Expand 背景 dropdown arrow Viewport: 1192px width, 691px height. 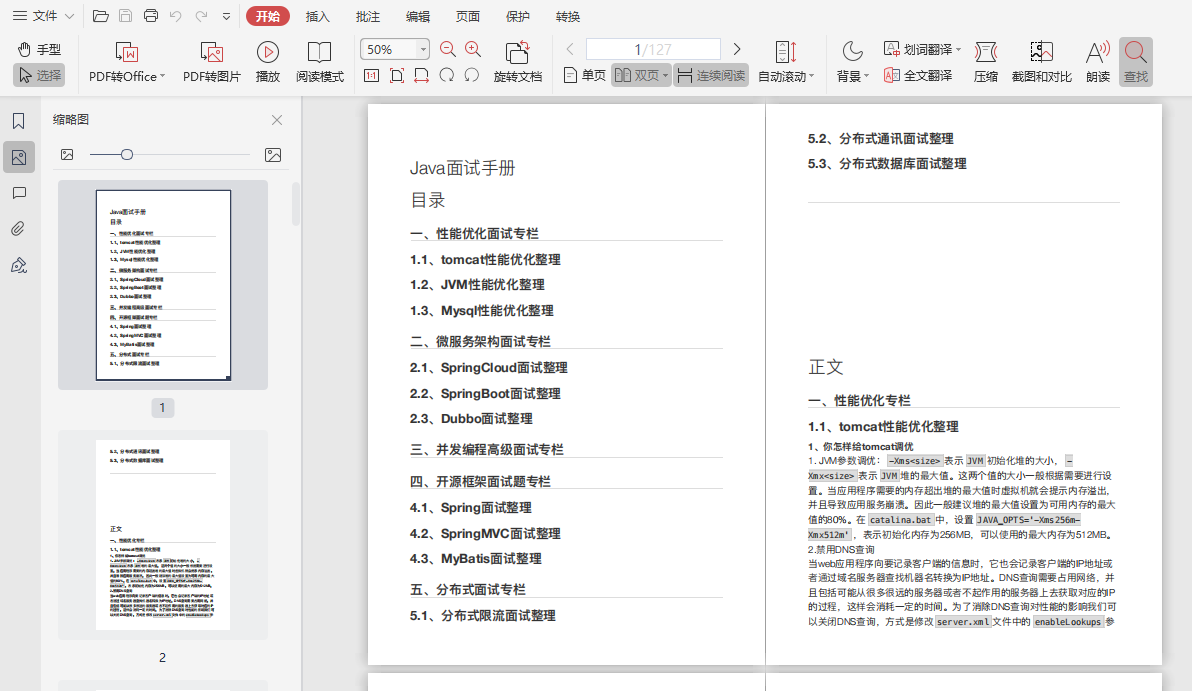click(867, 77)
